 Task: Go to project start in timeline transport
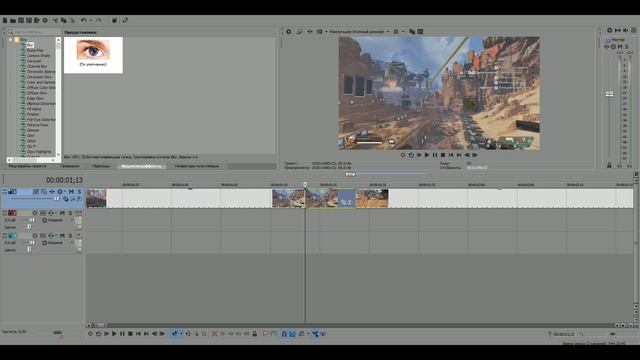138,334
